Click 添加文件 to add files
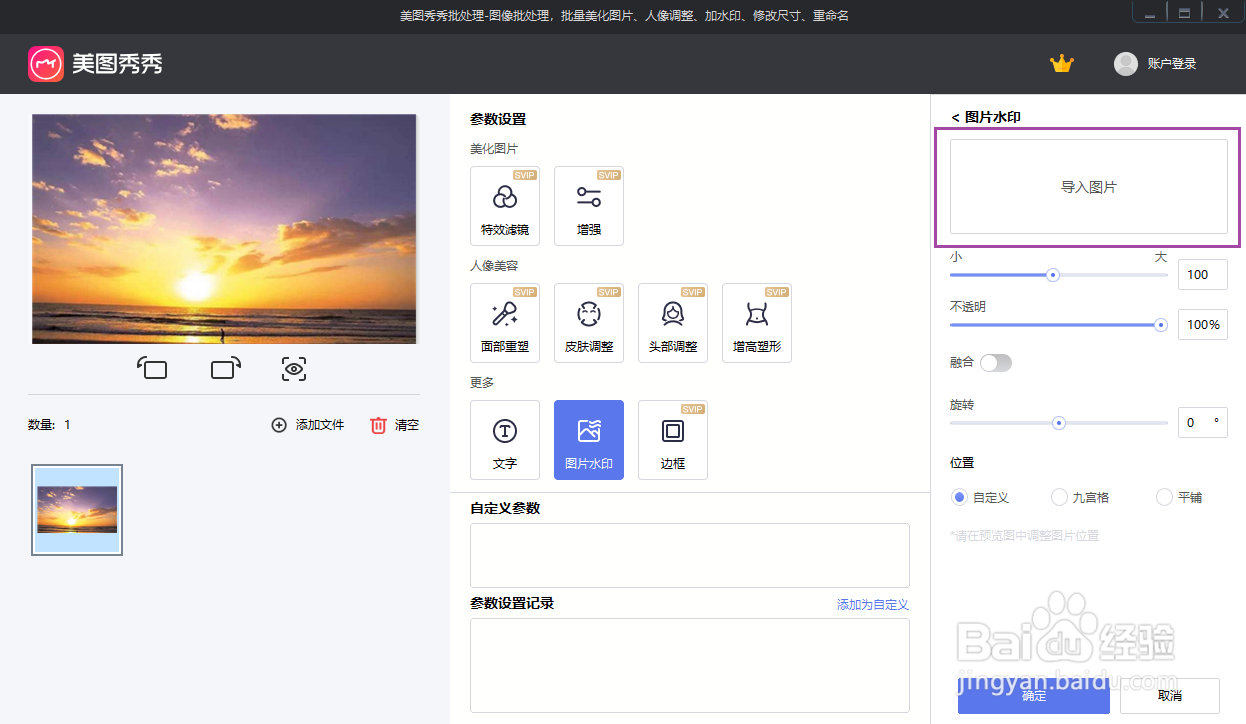 [308, 425]
